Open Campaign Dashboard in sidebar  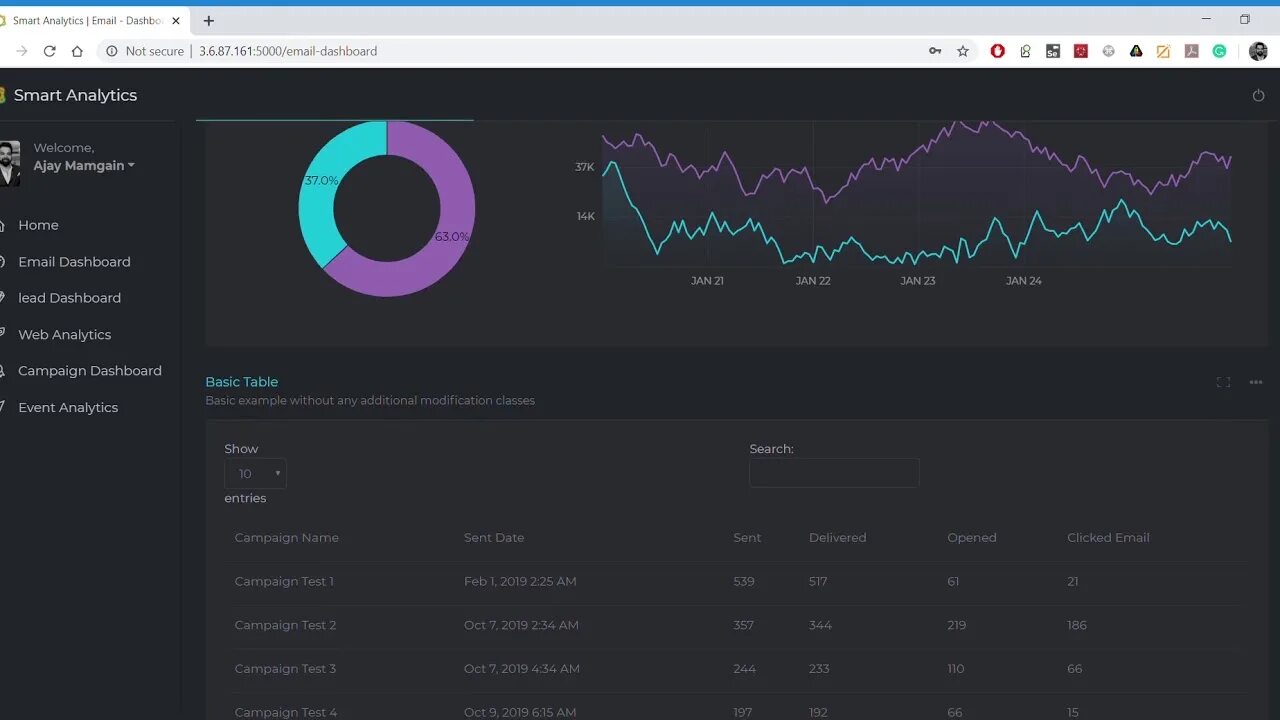pyautogui.click(x=89, y=371)
